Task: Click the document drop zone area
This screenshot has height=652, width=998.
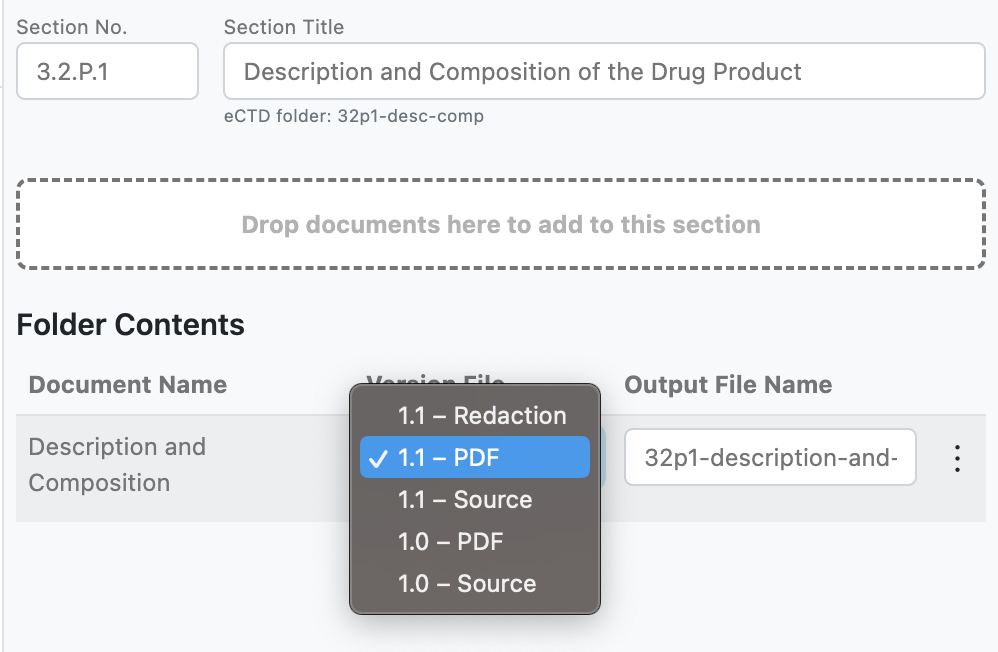Action: [501, 224]
